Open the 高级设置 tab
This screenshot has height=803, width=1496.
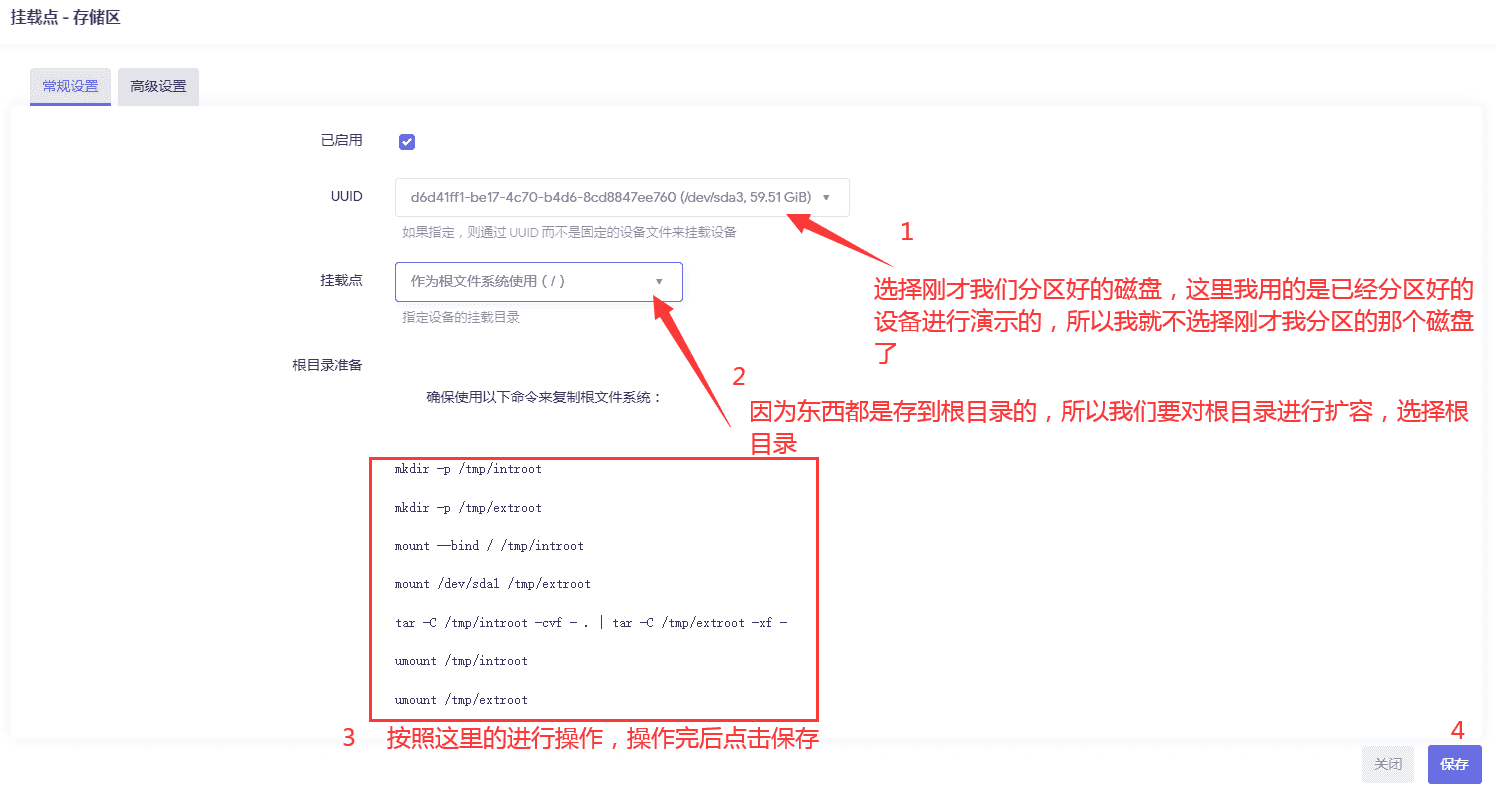point(158,87)
